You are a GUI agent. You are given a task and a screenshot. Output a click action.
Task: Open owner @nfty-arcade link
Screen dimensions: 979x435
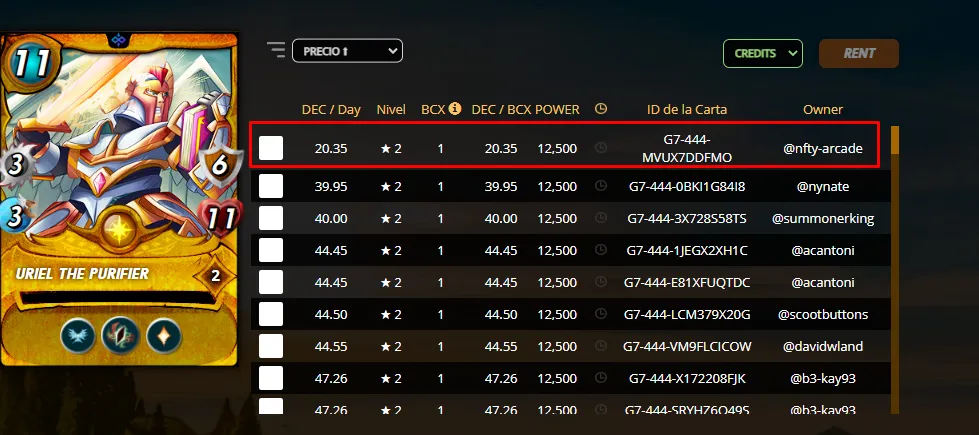pyautogui.click(x=823, y=149)
